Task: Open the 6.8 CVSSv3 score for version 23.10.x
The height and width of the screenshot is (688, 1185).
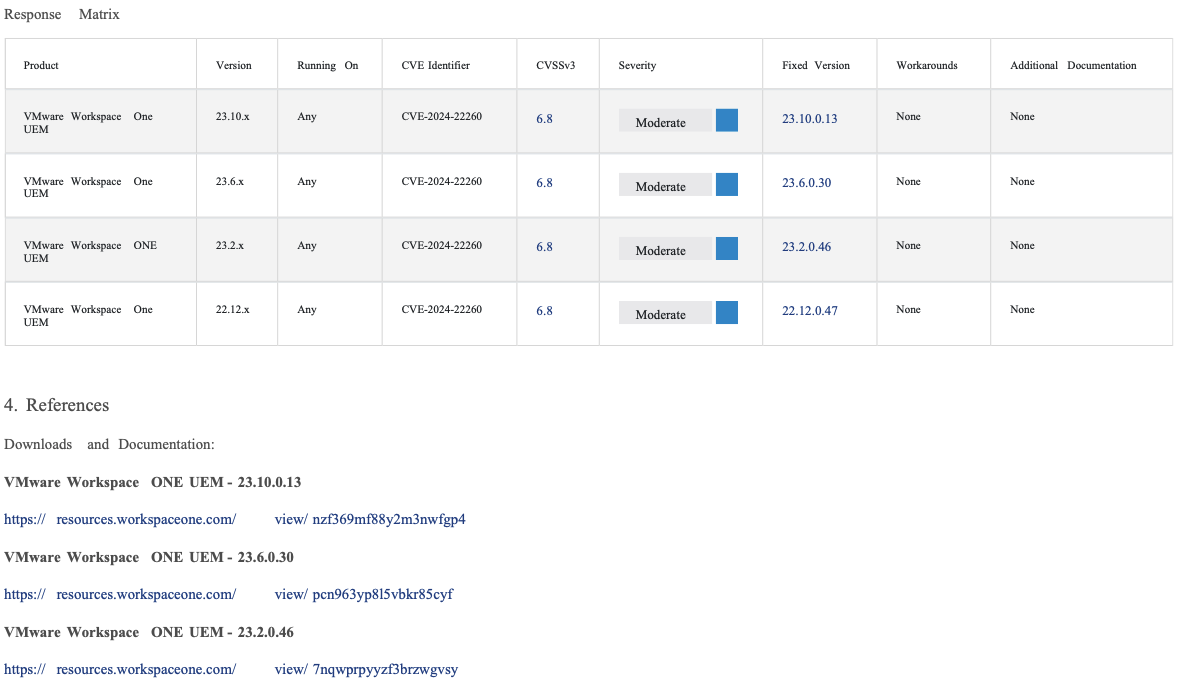Action: (x=544, y=119)
